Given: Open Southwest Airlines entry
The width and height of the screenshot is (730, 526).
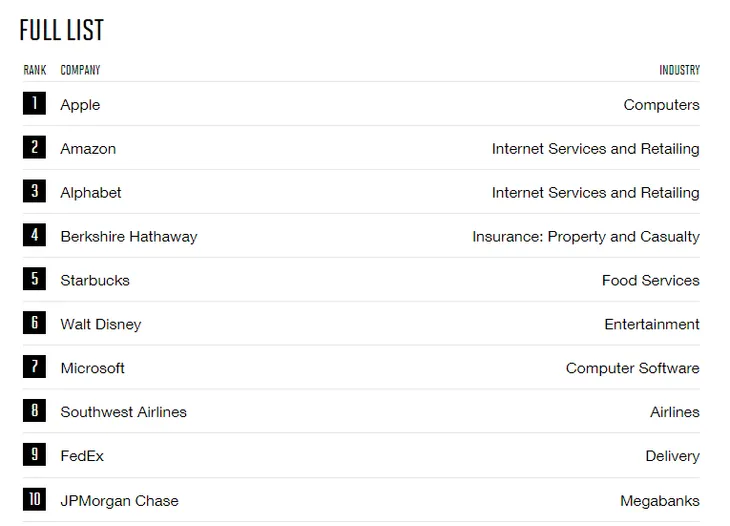Looking at the screenshot, I should [123, 412].
